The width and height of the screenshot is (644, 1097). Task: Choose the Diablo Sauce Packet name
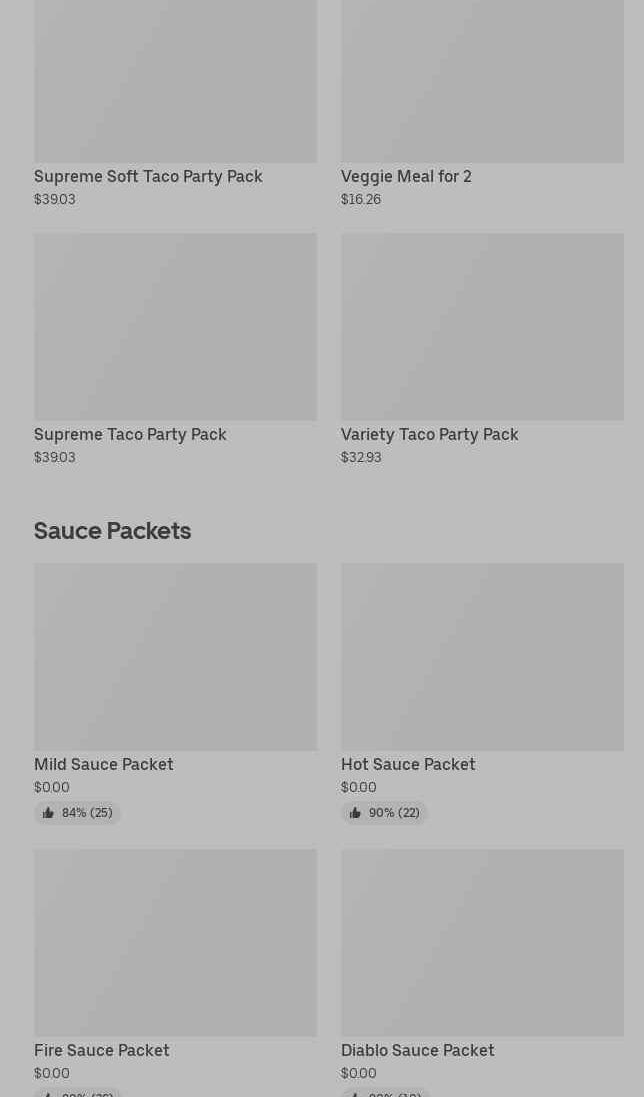[417, 1051]
